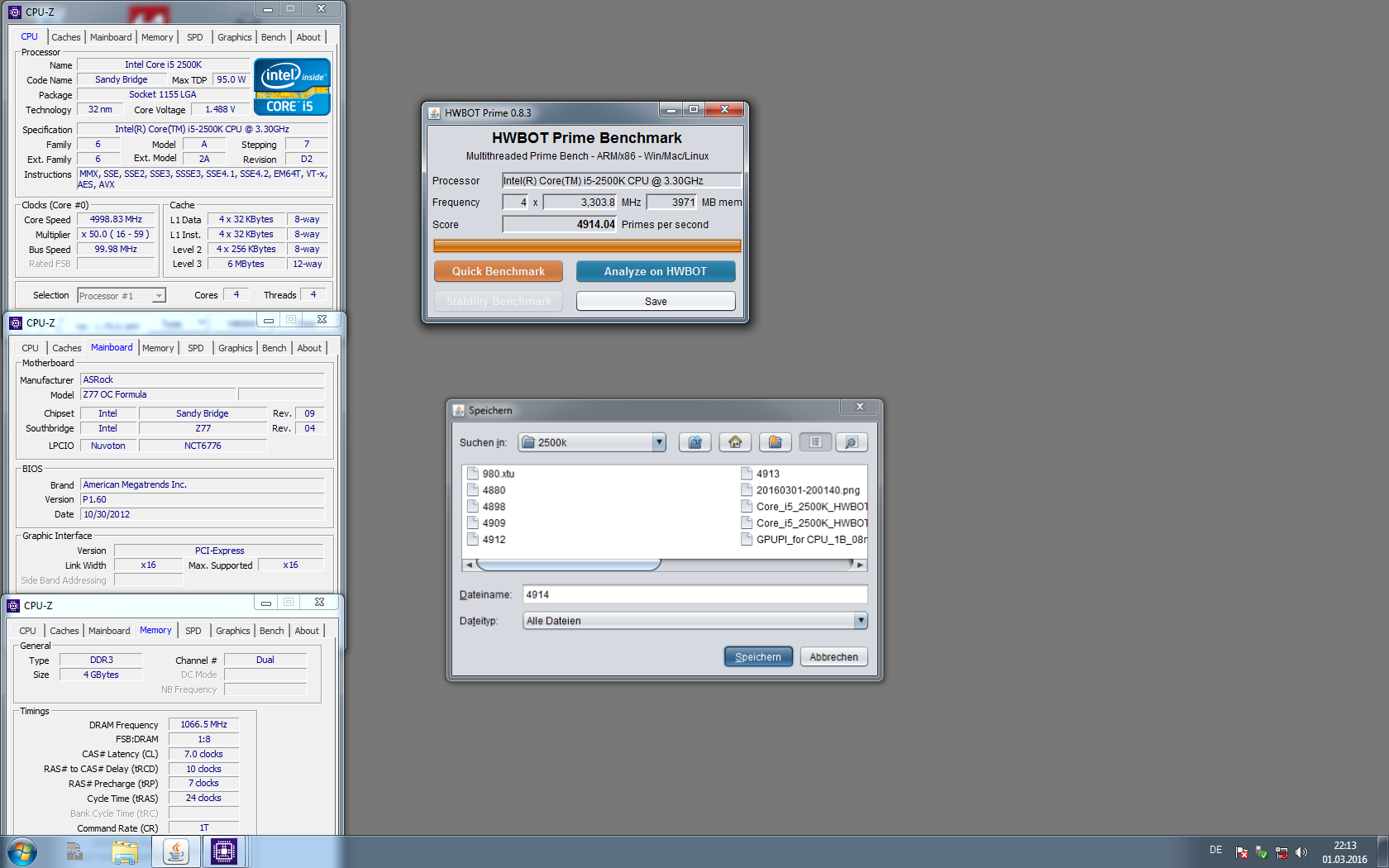Open SPD tab in top CPU-Z window
The width and height of the screenshot is (1389, 868).
point(194,37)
